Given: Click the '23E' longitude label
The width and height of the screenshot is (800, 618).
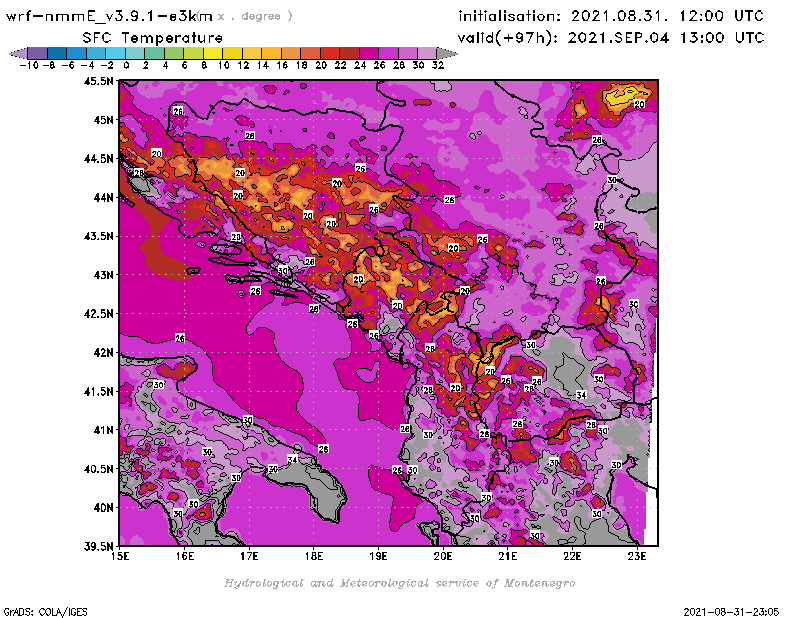Looking at the screenshot, I should (x=637, y=556).
